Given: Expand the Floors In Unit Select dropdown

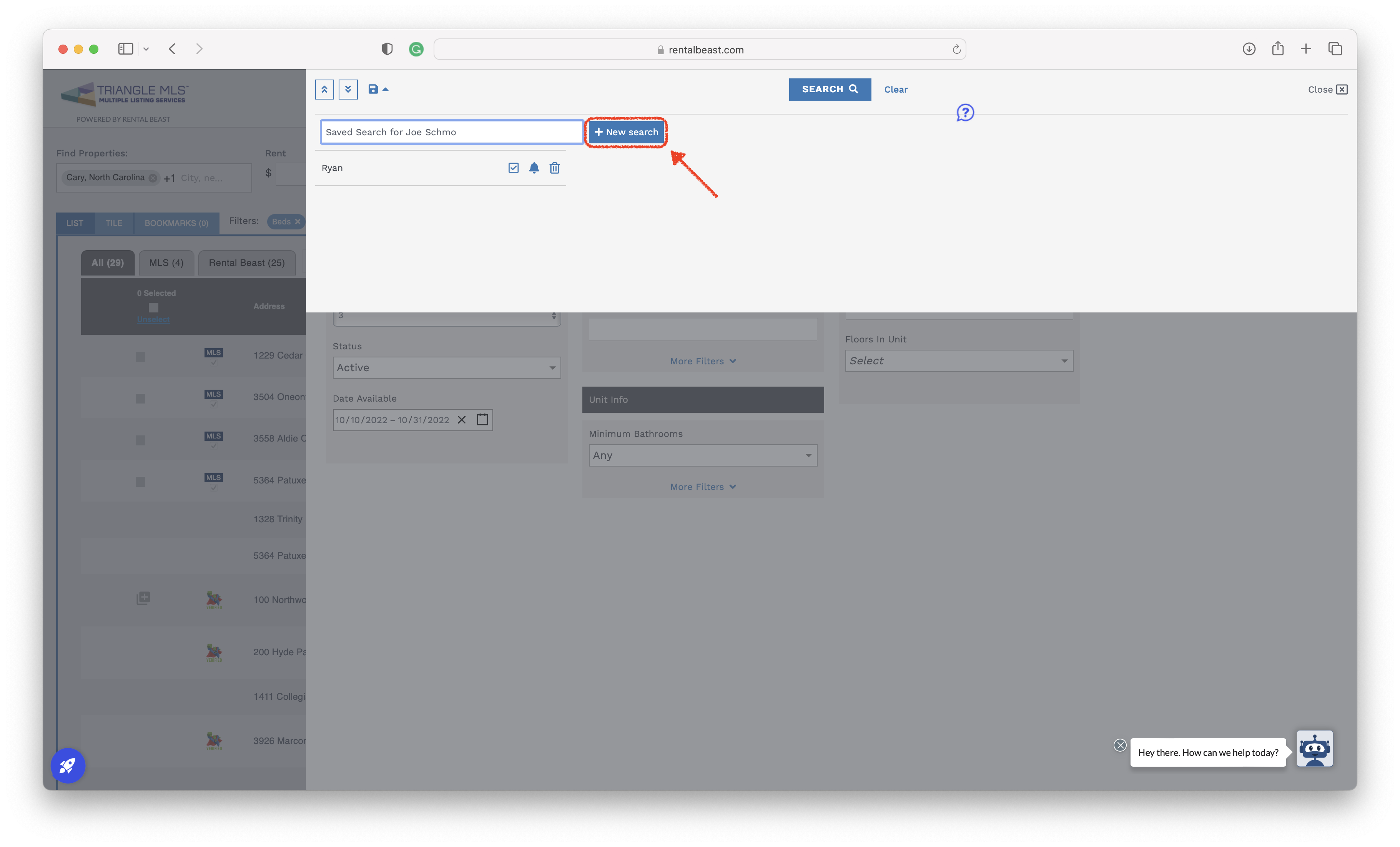Looking at the screenshot, I should pos(959,361).
